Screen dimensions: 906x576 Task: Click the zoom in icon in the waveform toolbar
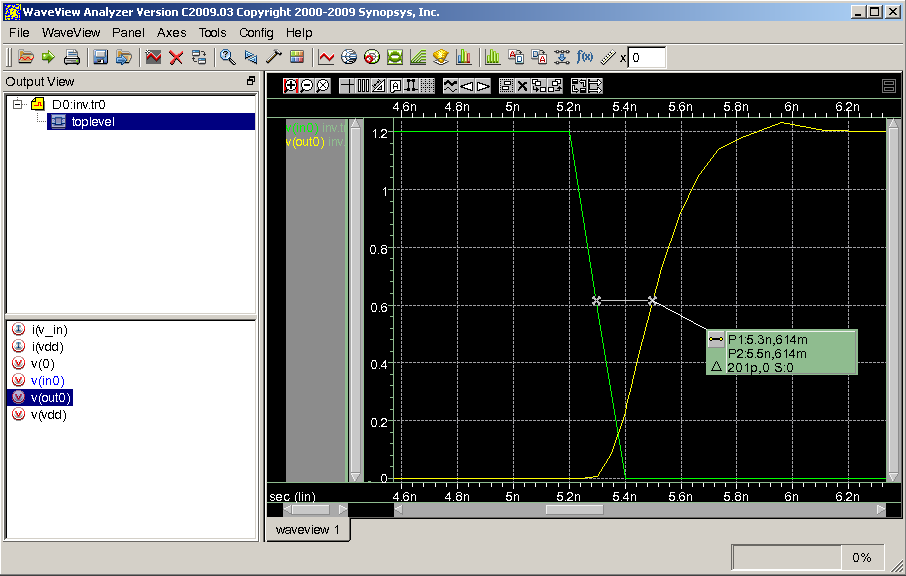coord(291,86)
